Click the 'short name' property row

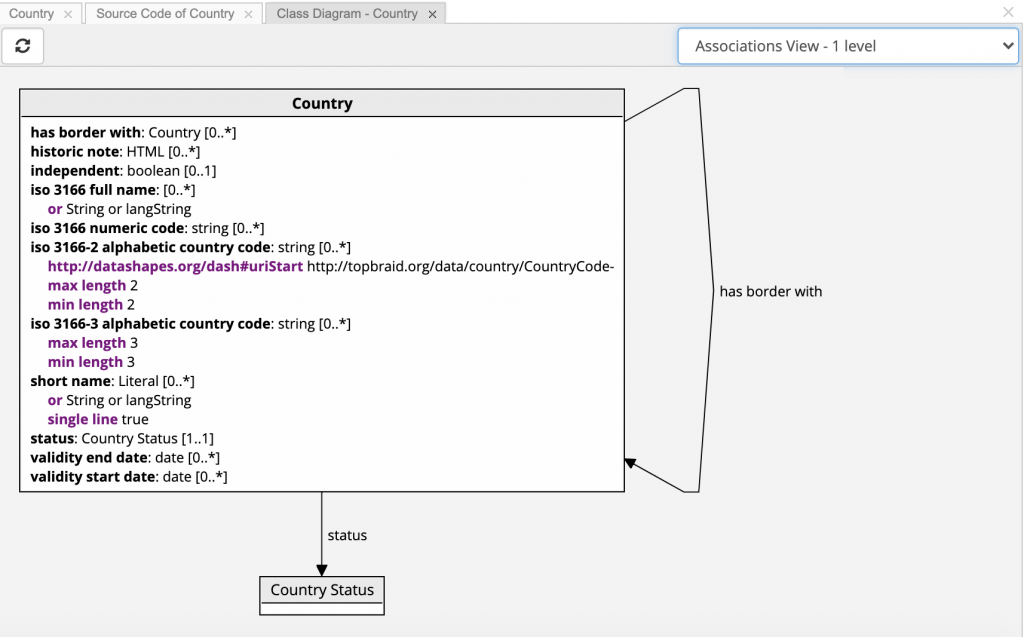[x=112, y=381]
